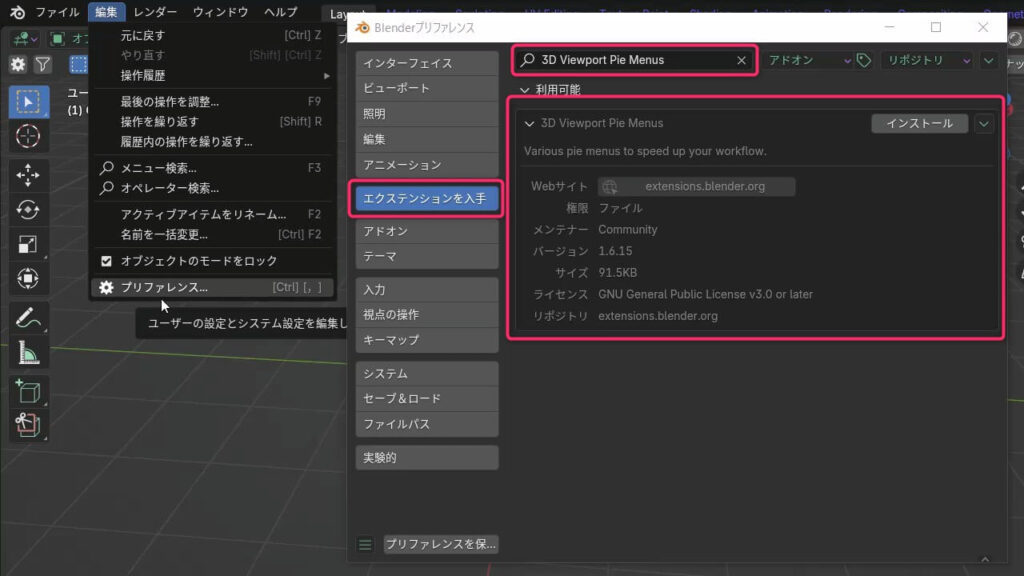This screenshot has height=576, width=1024.
Task: Choose メニュー検索... entry
Action: click(x=212, y=168)
